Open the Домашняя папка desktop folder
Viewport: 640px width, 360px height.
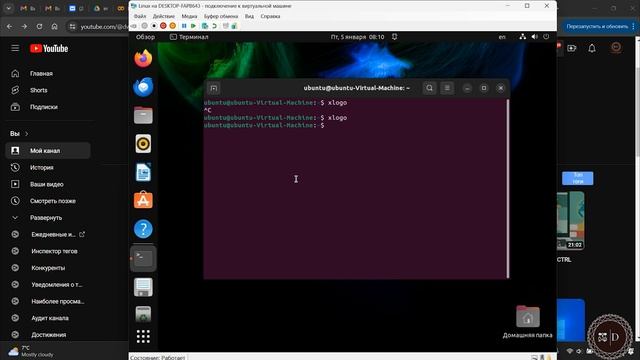click(527, 322)
